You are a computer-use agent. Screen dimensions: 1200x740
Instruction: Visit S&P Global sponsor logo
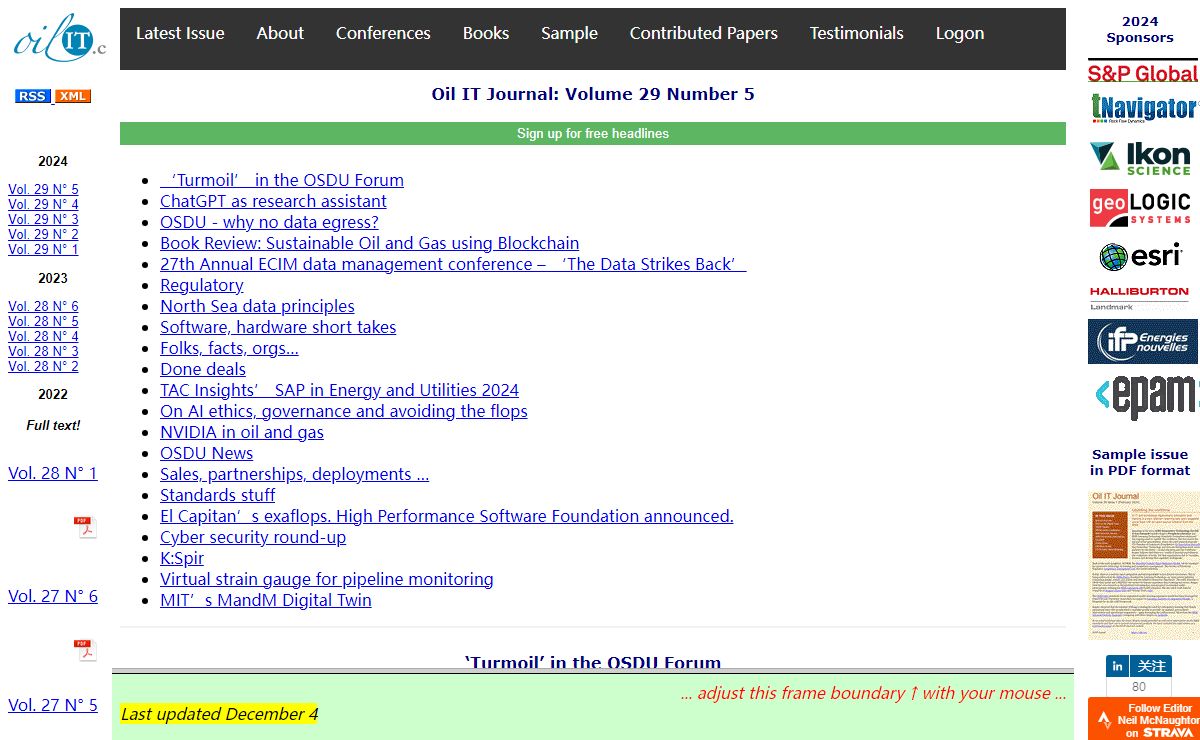coord(1143,73)
